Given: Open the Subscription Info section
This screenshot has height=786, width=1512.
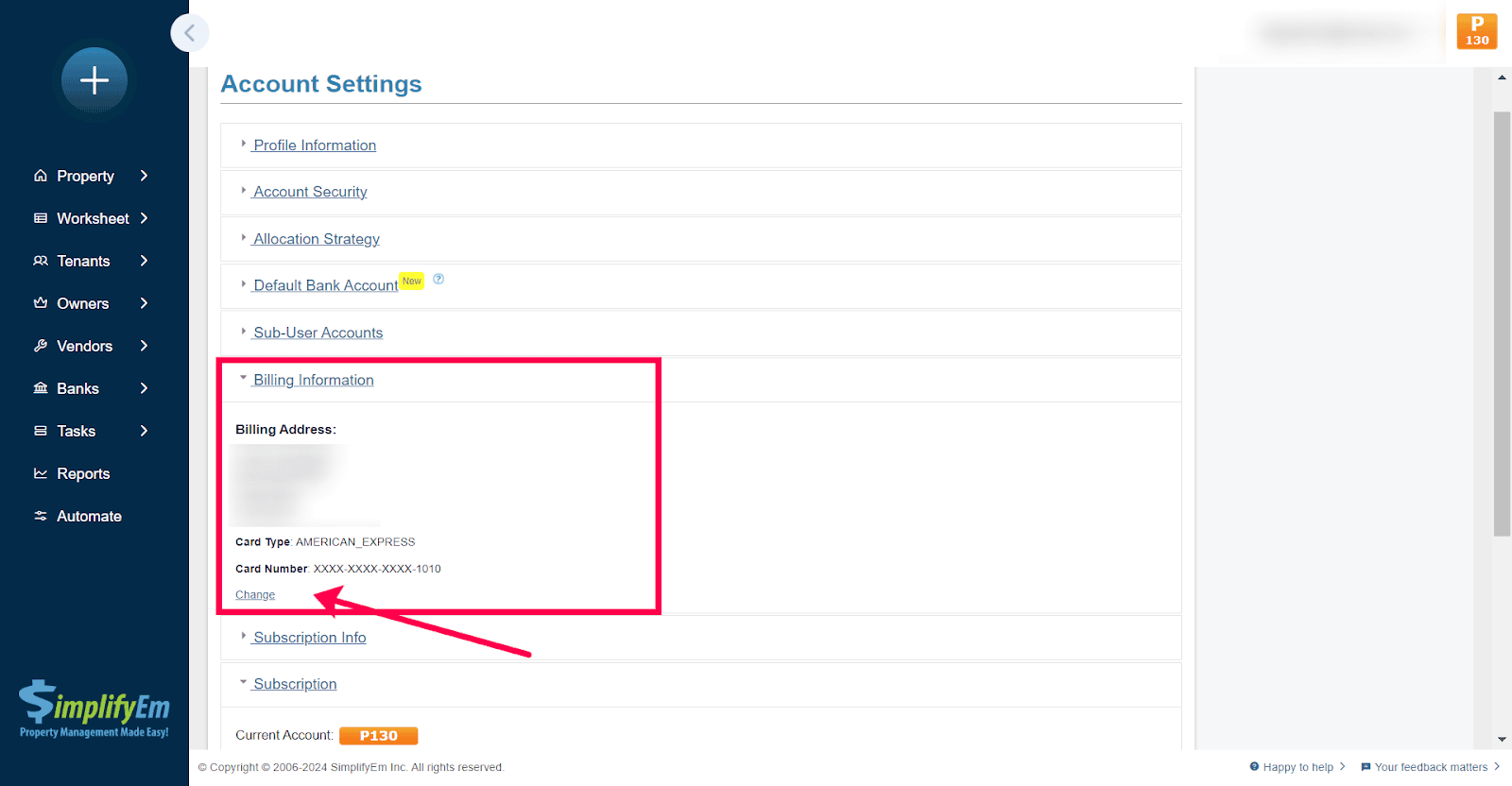Looking at the screenshot, I should pos(309,638).
